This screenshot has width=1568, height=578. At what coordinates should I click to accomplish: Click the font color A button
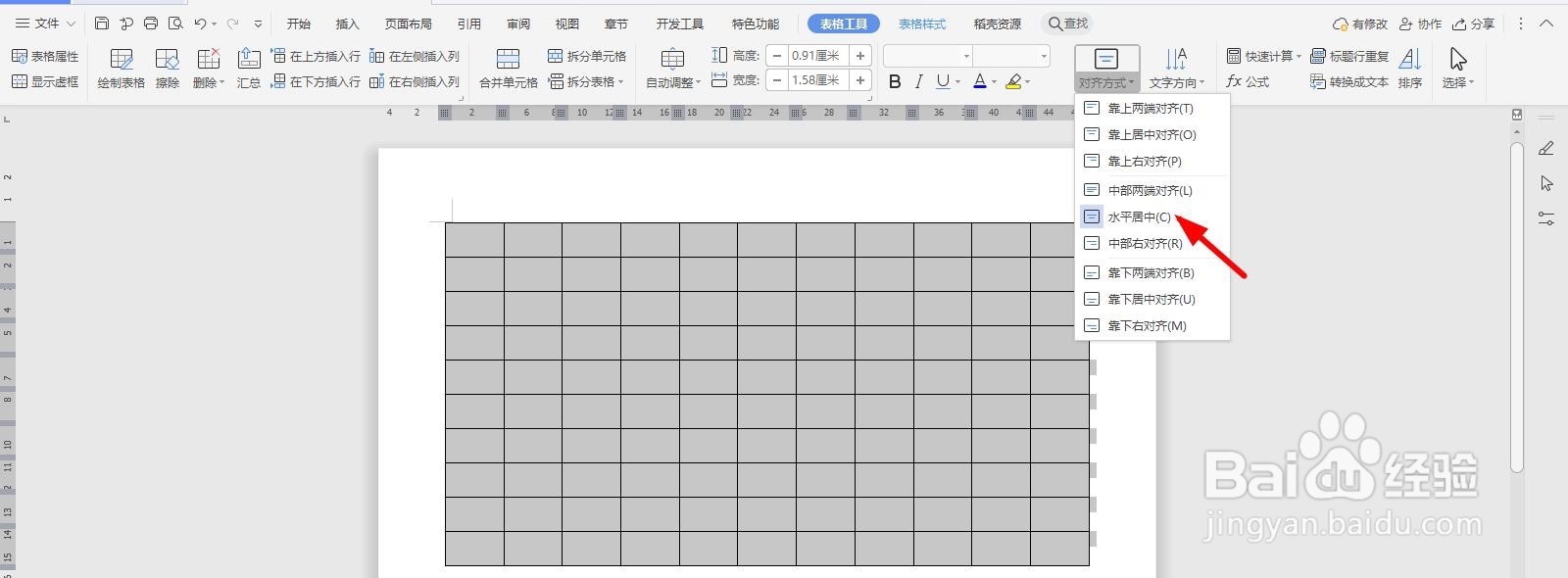tap(979, 82)
